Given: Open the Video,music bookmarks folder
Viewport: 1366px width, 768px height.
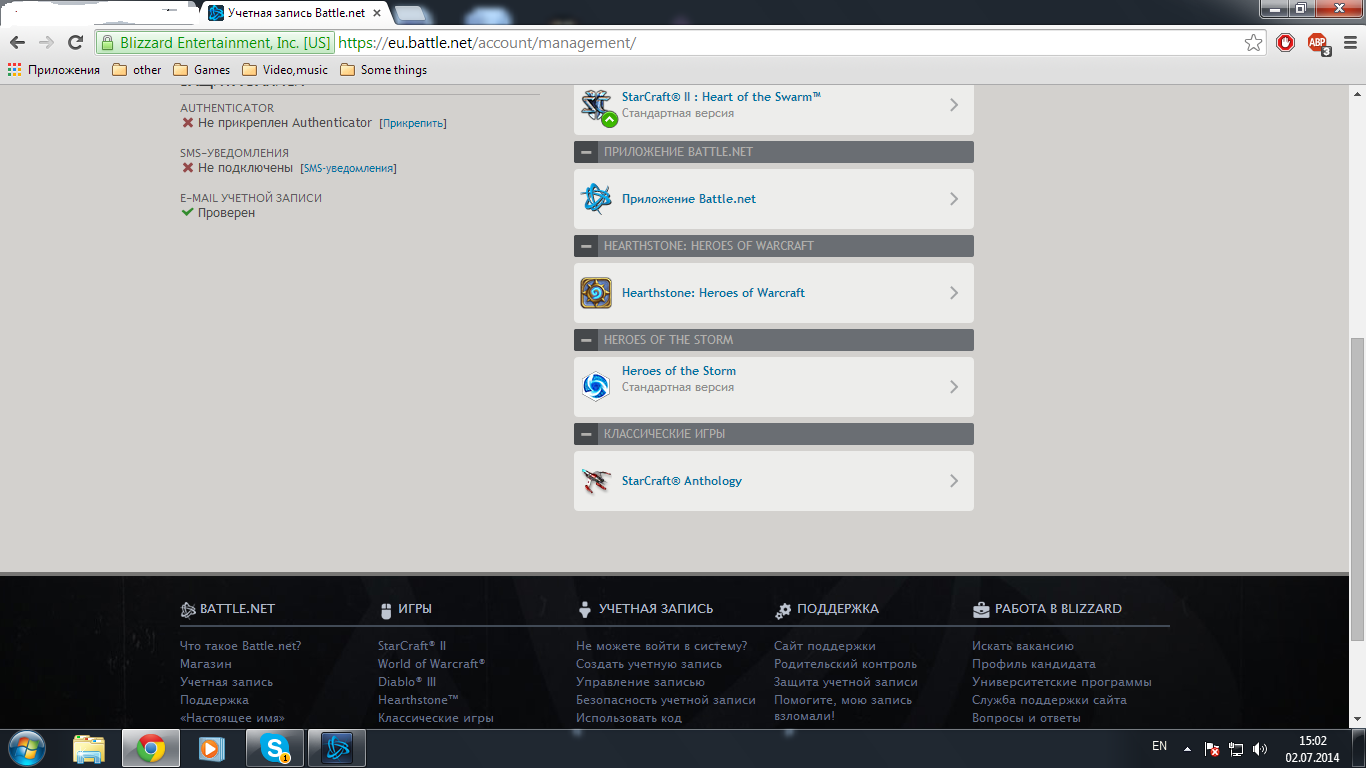Looking at the screenshot, I should tap(285, 70).
